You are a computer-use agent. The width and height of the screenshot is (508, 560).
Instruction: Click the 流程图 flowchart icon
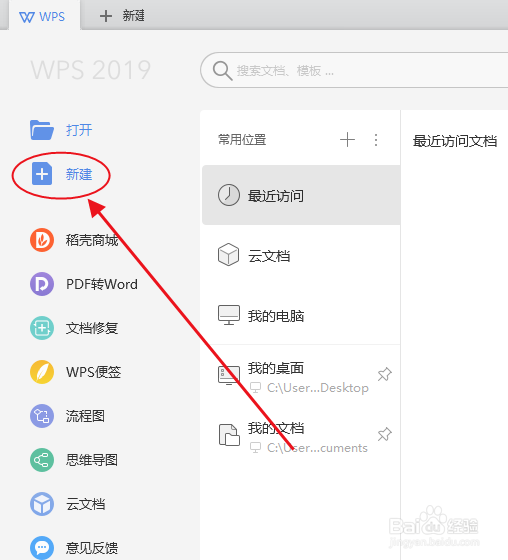tap(42, 416)
